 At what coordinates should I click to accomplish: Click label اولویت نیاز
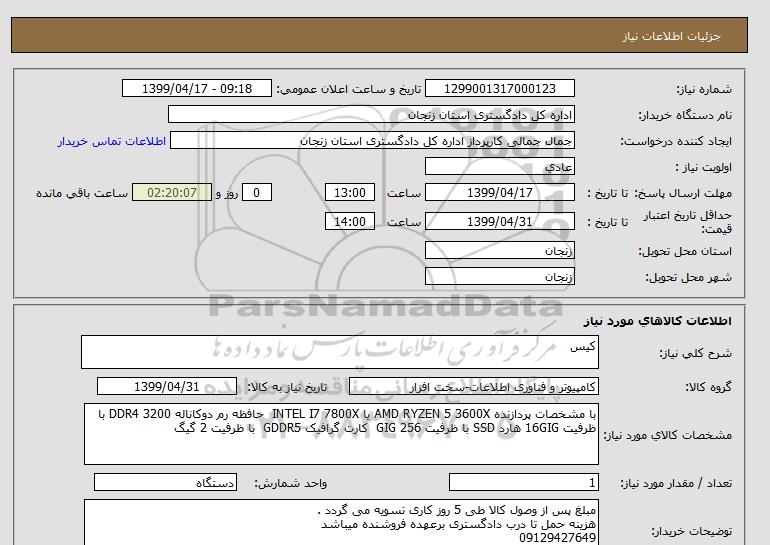704,167
